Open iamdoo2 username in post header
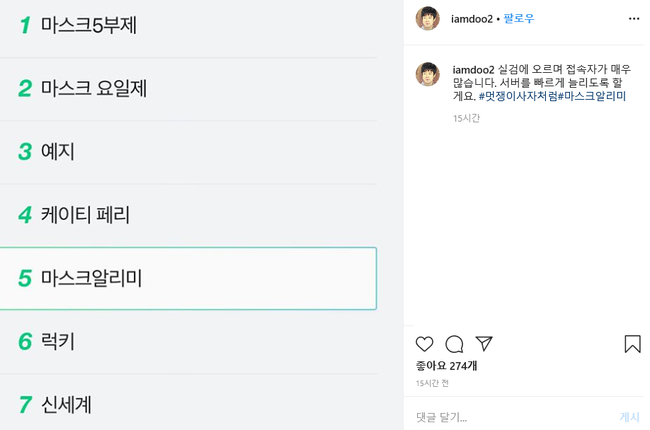 (x=472, y=19)
